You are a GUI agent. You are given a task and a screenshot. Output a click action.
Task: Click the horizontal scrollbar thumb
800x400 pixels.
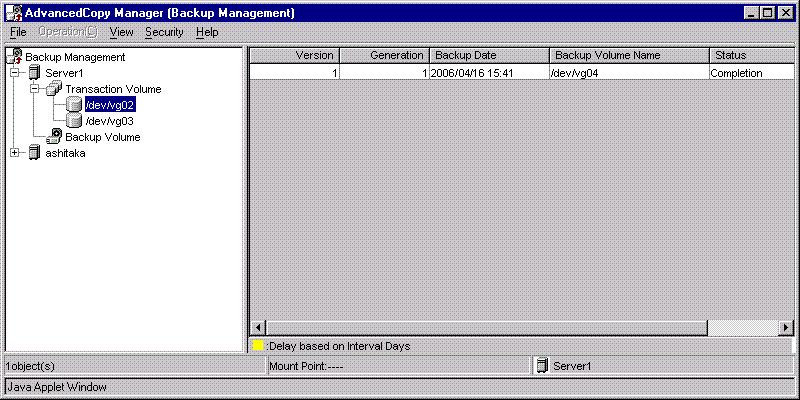486,328
